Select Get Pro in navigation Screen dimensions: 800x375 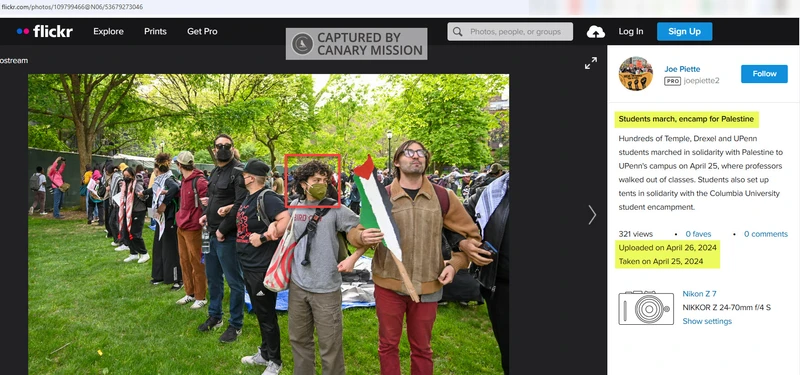point(202,31)
